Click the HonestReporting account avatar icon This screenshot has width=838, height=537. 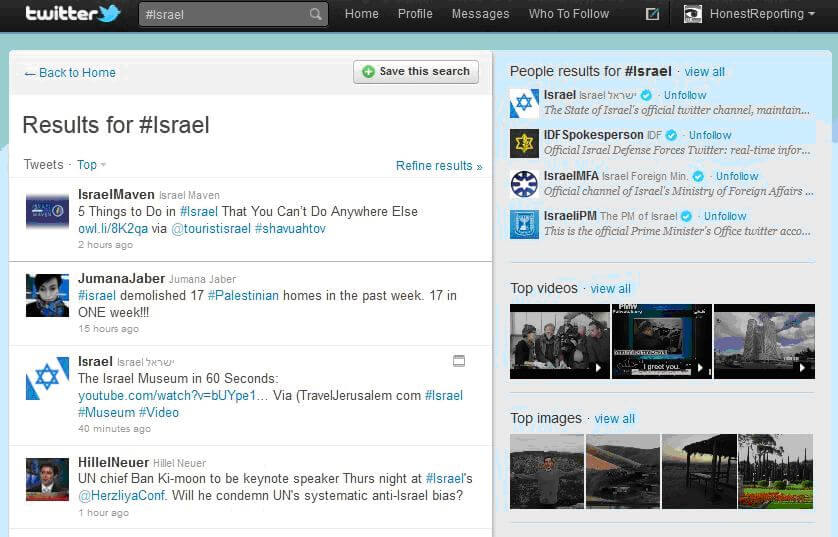[692, 14]
